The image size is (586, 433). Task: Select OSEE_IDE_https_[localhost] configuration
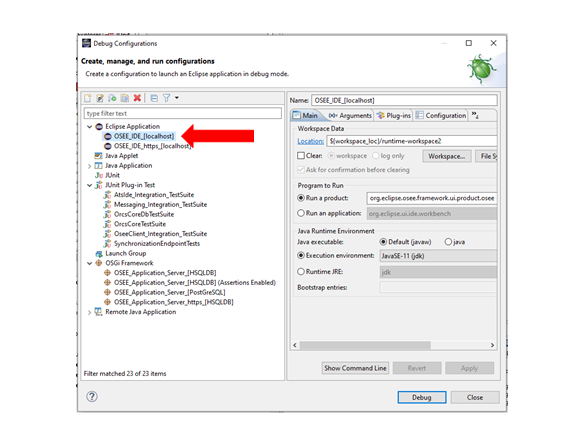click(152, 146)
